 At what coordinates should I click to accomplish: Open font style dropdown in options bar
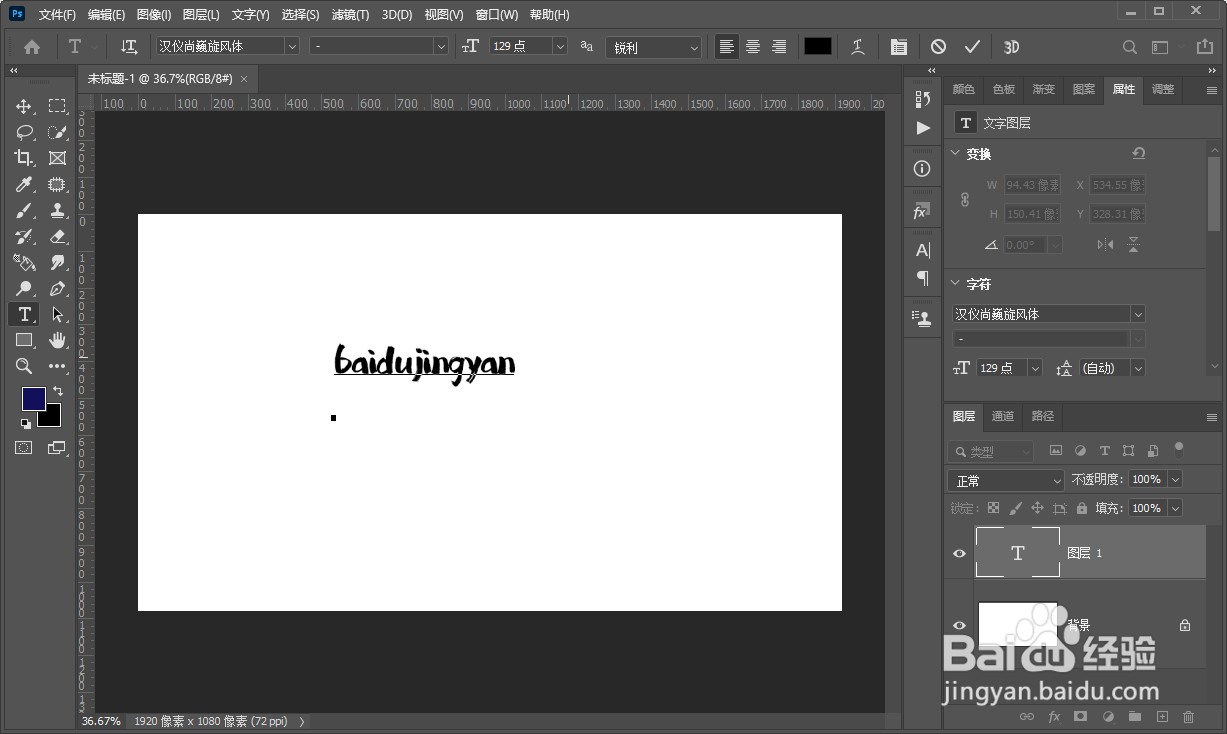coord(441,46)
